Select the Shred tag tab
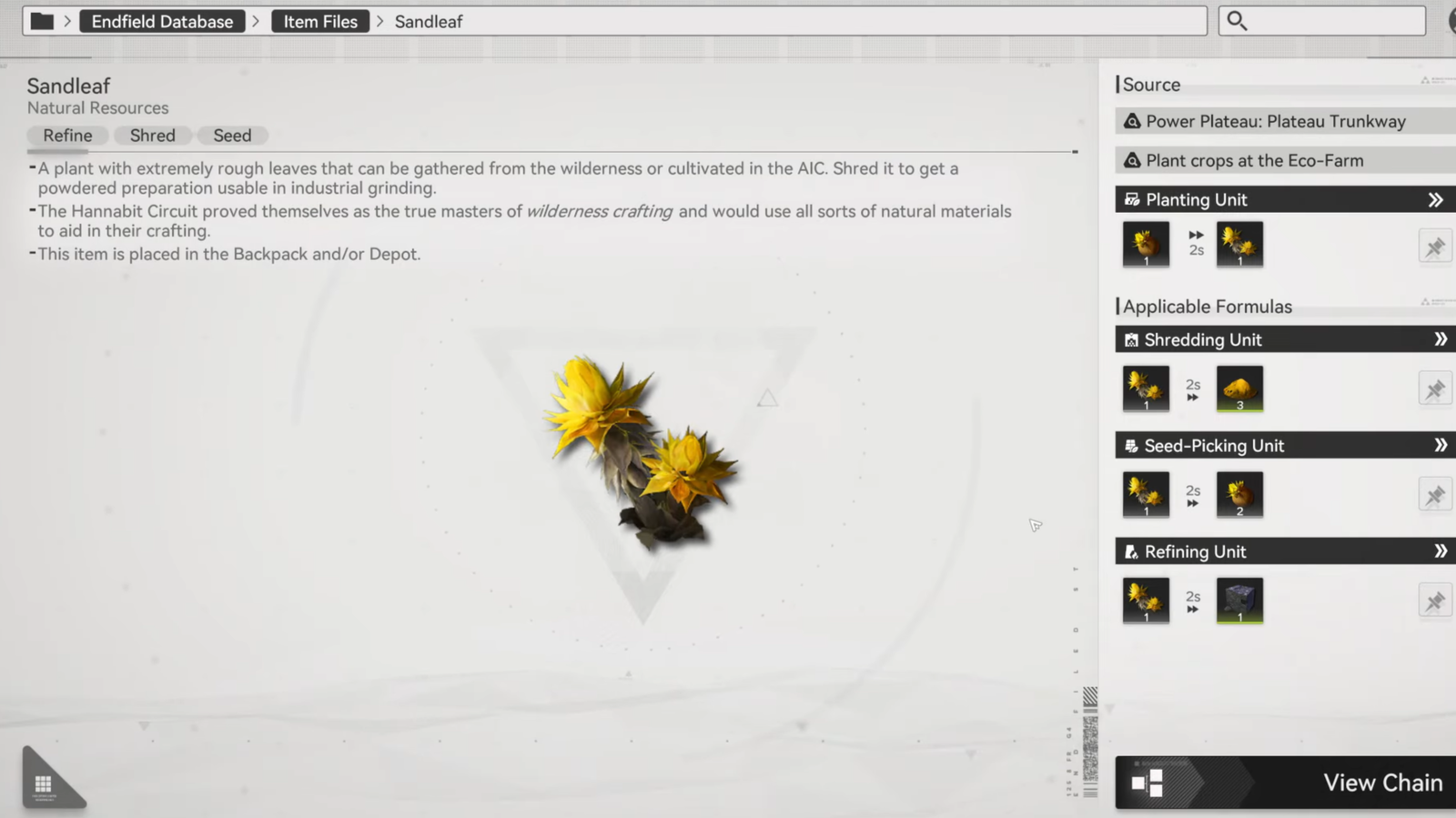The width and height of the screenshot is (1456, 818). pyautogui.click(x=152, y=136)
